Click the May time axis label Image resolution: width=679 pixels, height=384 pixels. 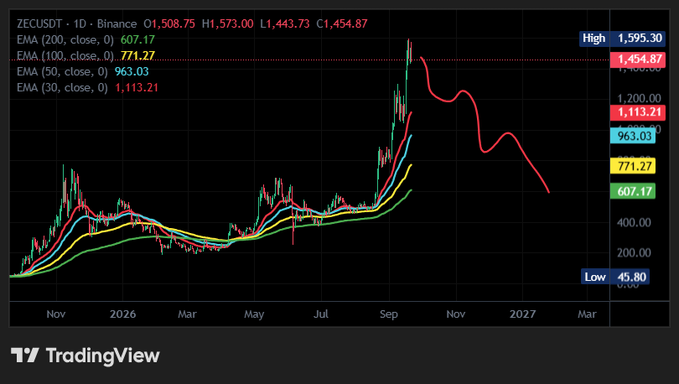[254, 314]
